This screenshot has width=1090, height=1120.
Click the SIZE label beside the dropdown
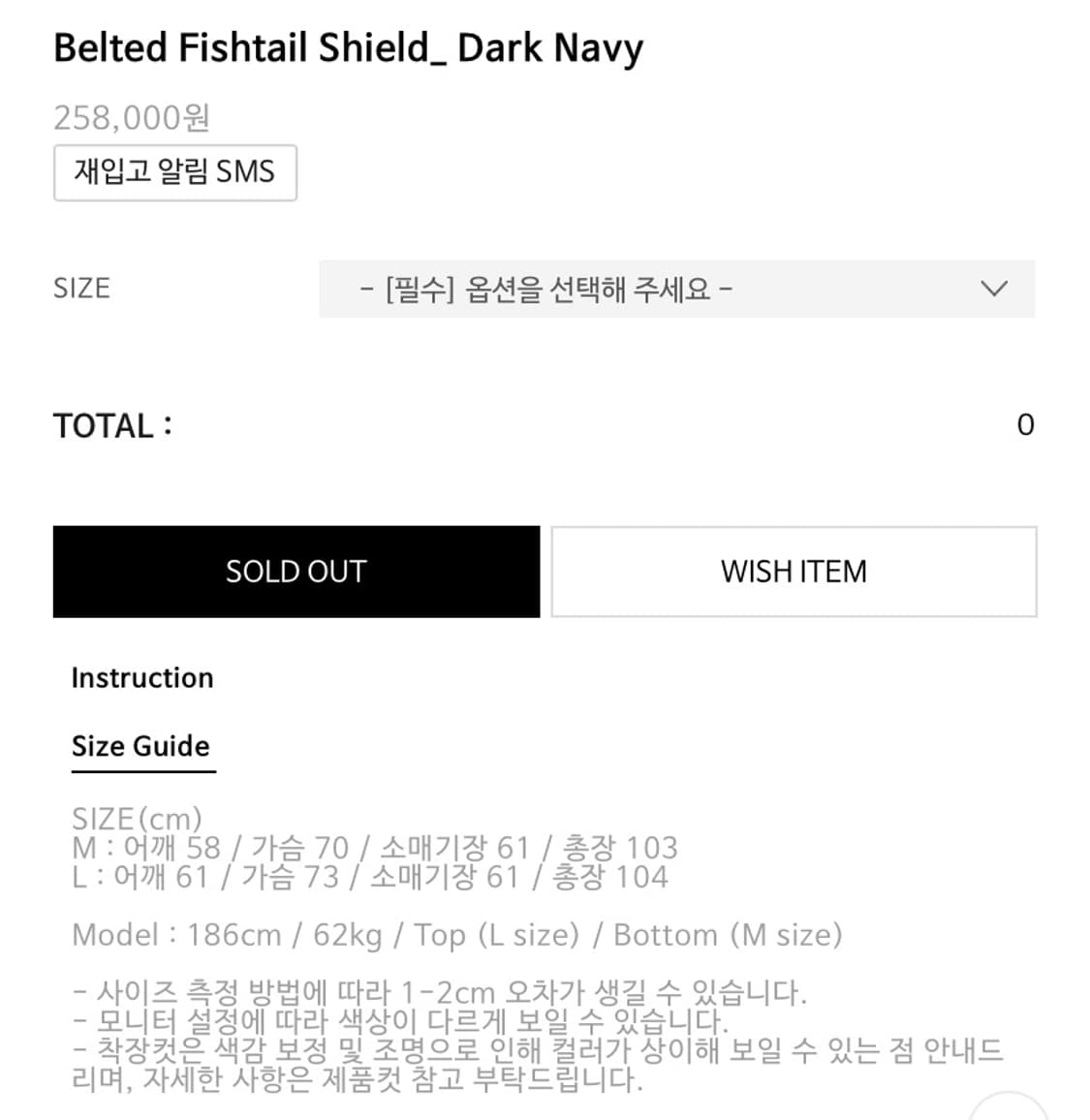(x=81, y=289)
